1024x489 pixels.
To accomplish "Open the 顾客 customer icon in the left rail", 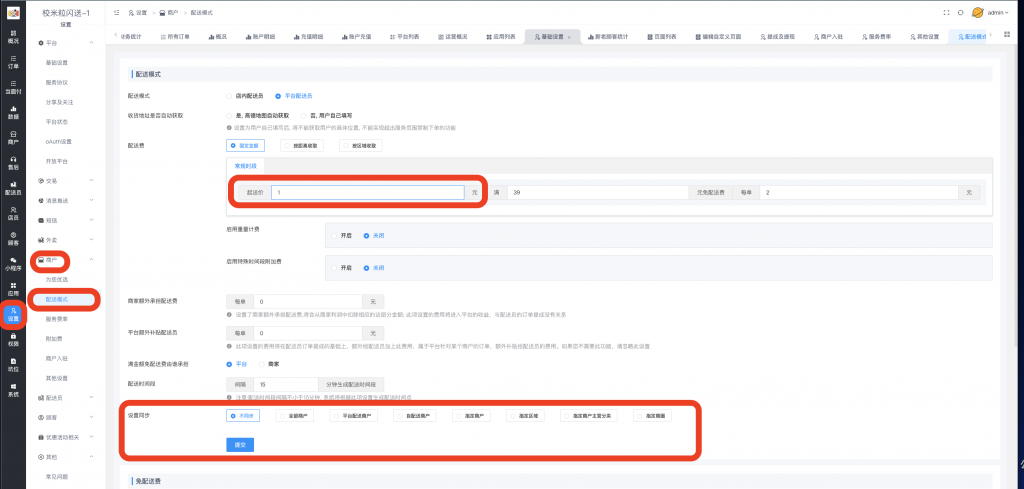I will (x=13, y=238).
